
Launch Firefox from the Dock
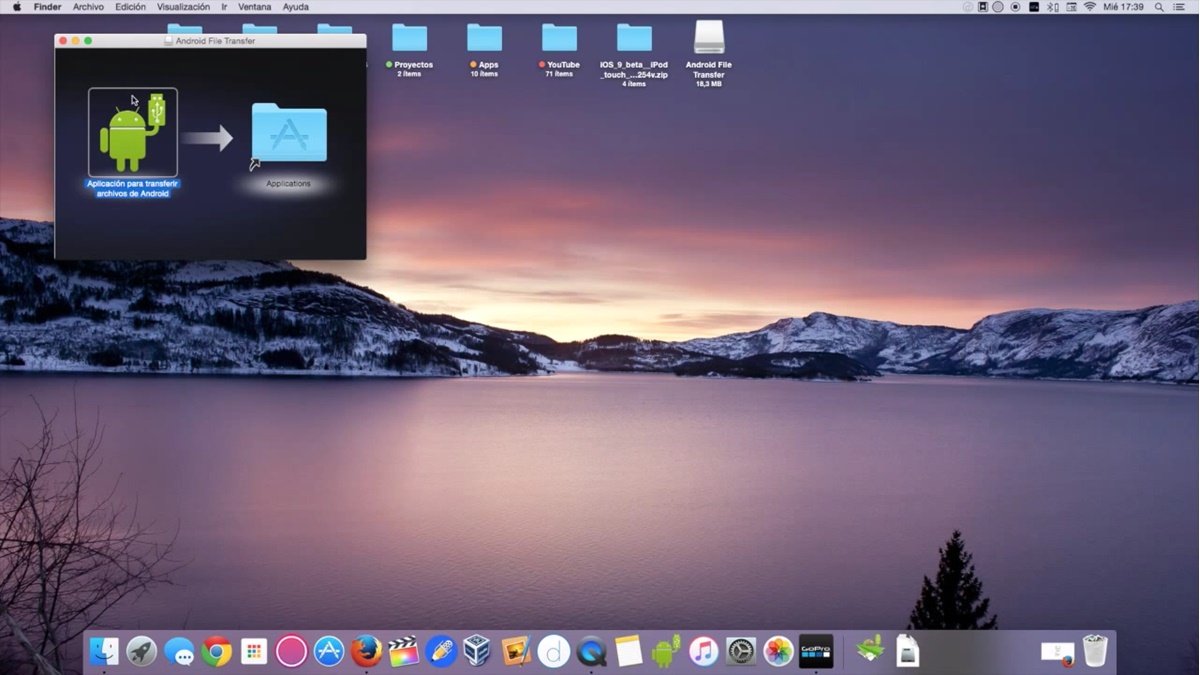(366, 651)
